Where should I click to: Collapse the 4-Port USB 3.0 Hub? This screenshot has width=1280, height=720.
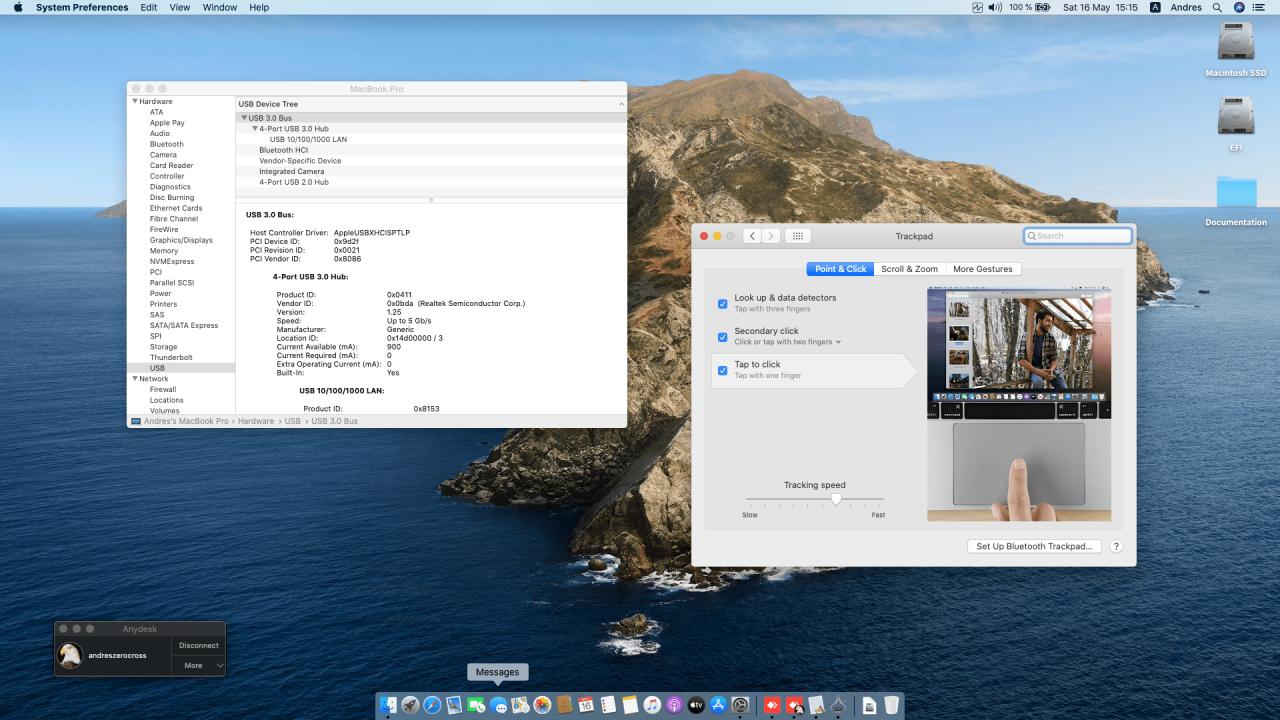coord(254,129)
